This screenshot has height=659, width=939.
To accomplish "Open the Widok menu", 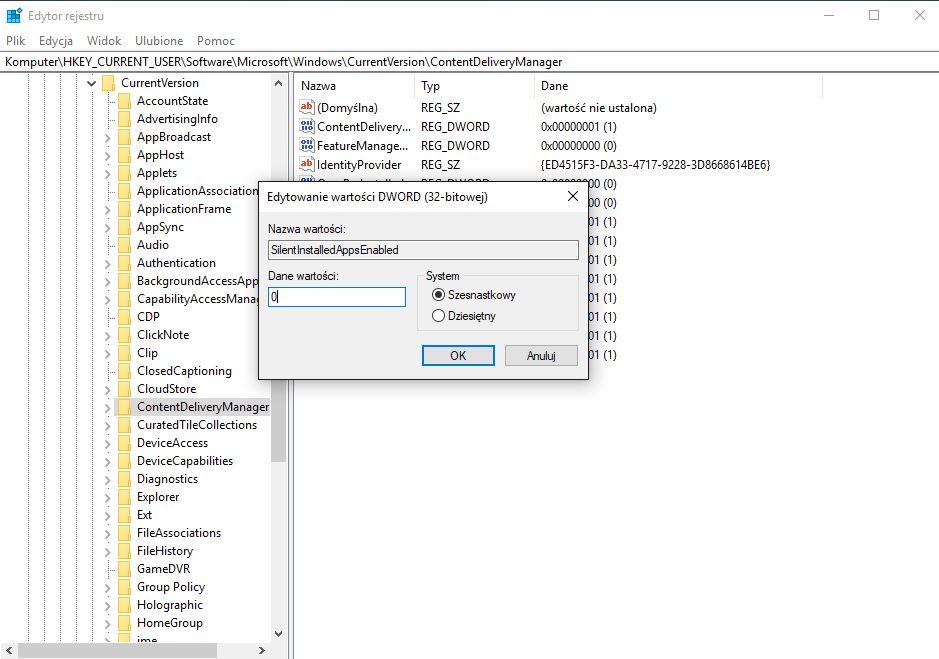I will 104,41.
